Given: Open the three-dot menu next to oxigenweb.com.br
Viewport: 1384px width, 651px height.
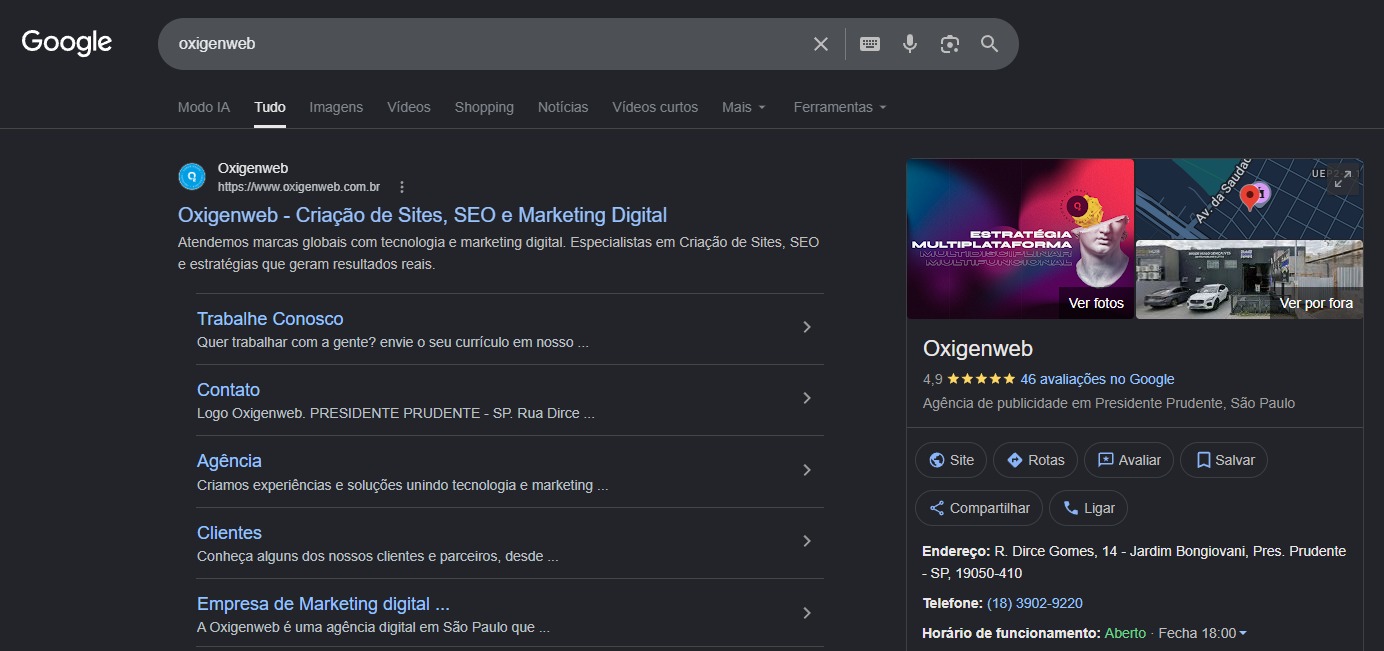Looking at the screenshot, I should click(x=402, y=187).
